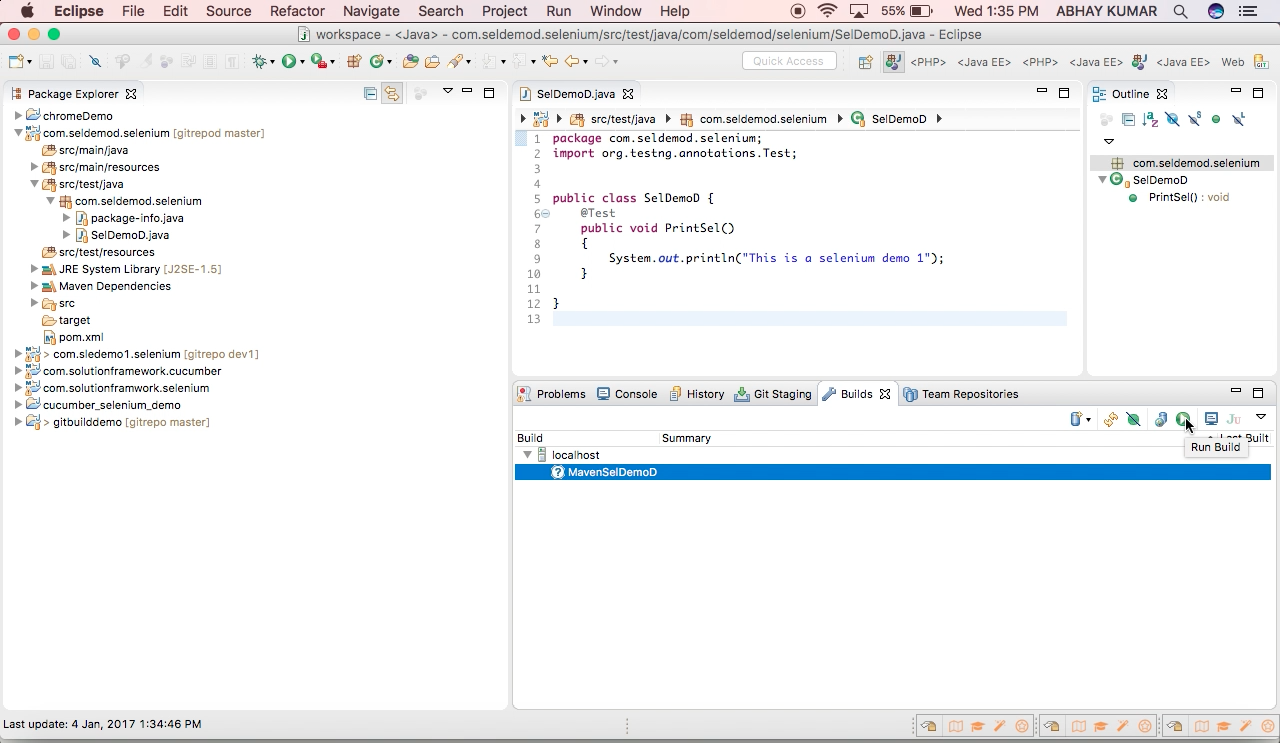1280x743 pixels.
Task: Click the Quick Access search field
Action: 788,61
